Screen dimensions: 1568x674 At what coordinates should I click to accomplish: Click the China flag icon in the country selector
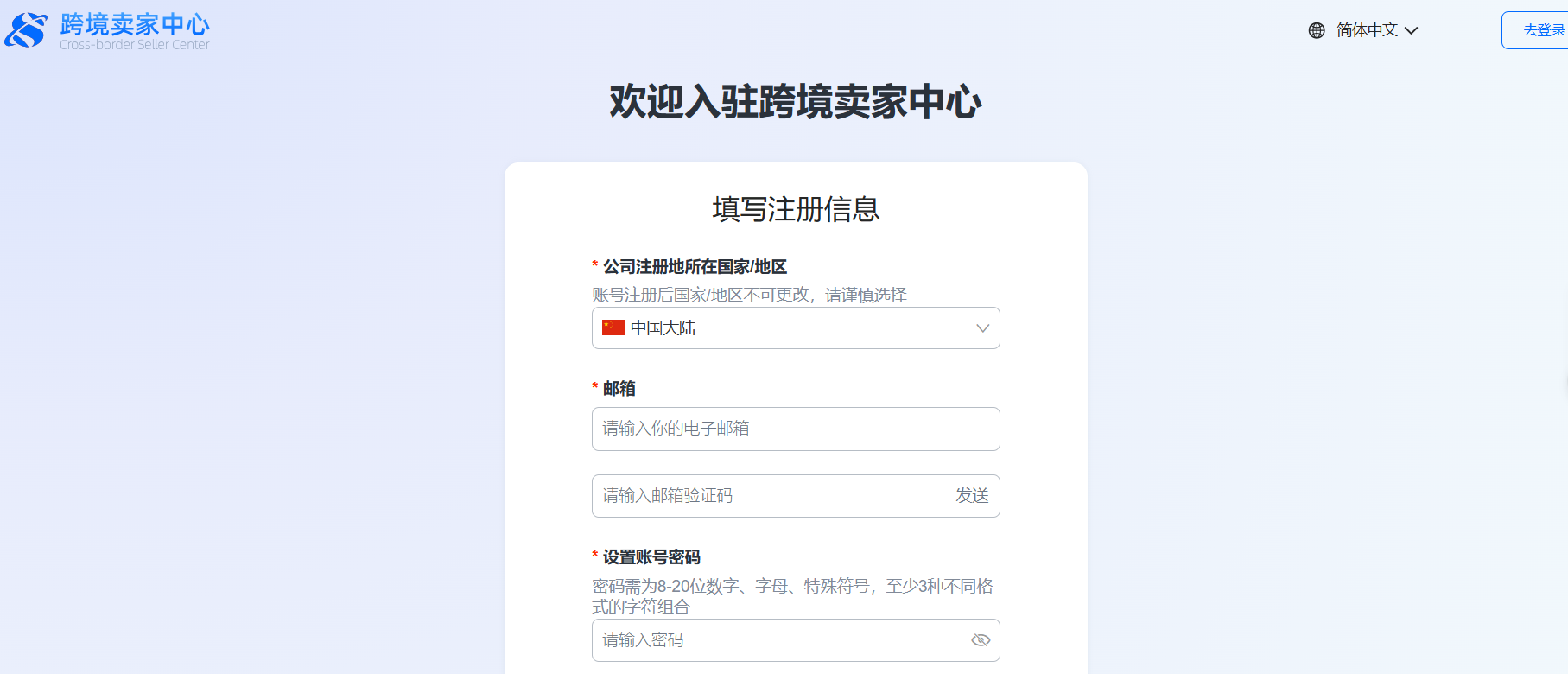(613, 327)
